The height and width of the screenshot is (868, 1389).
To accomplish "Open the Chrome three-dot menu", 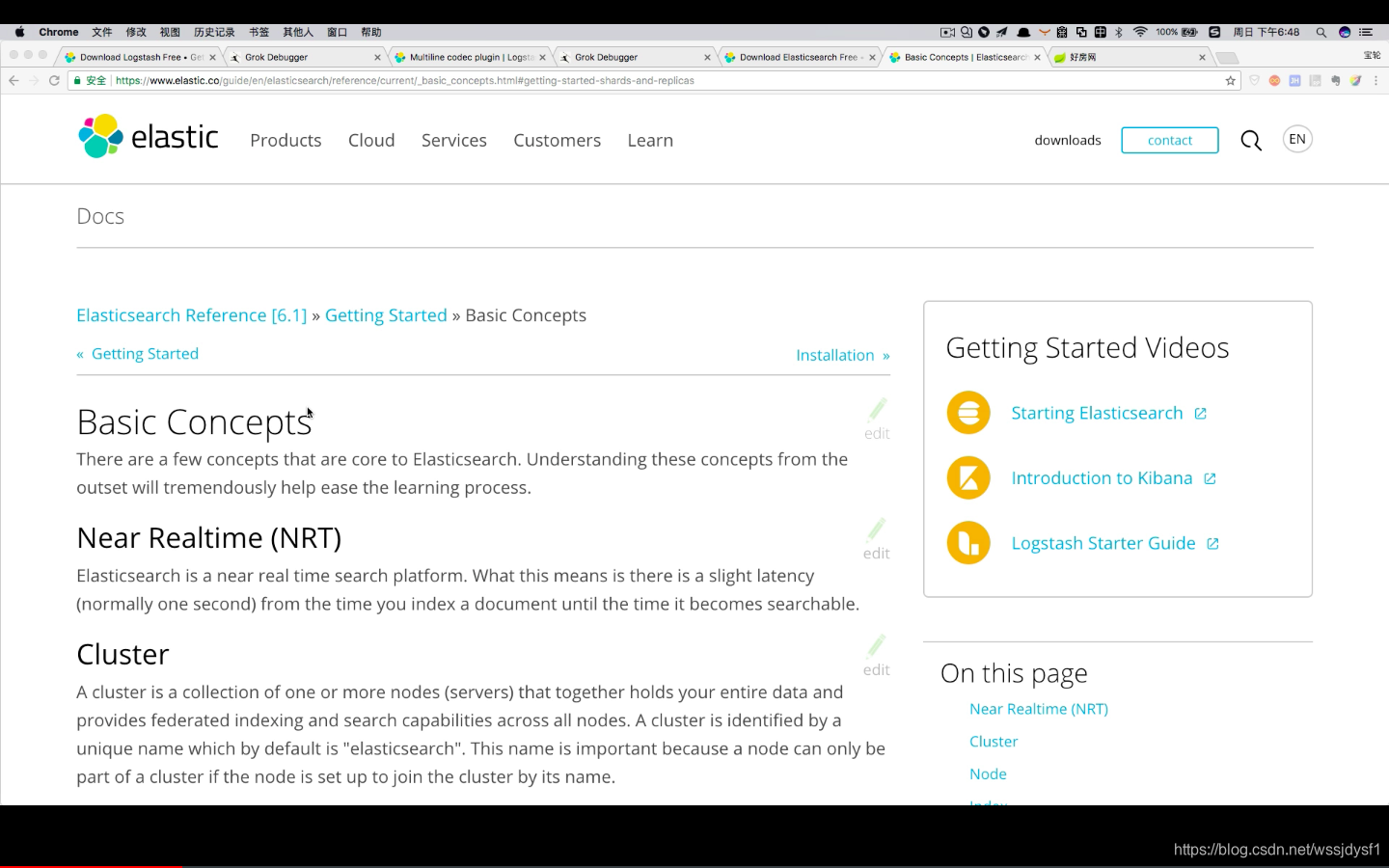I will tap(1376, 81).
